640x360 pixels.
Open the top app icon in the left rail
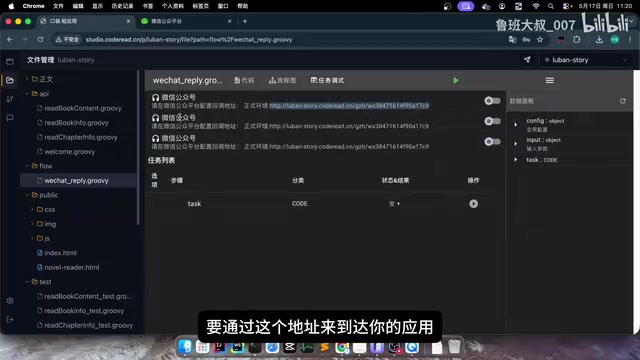[10, 62]
